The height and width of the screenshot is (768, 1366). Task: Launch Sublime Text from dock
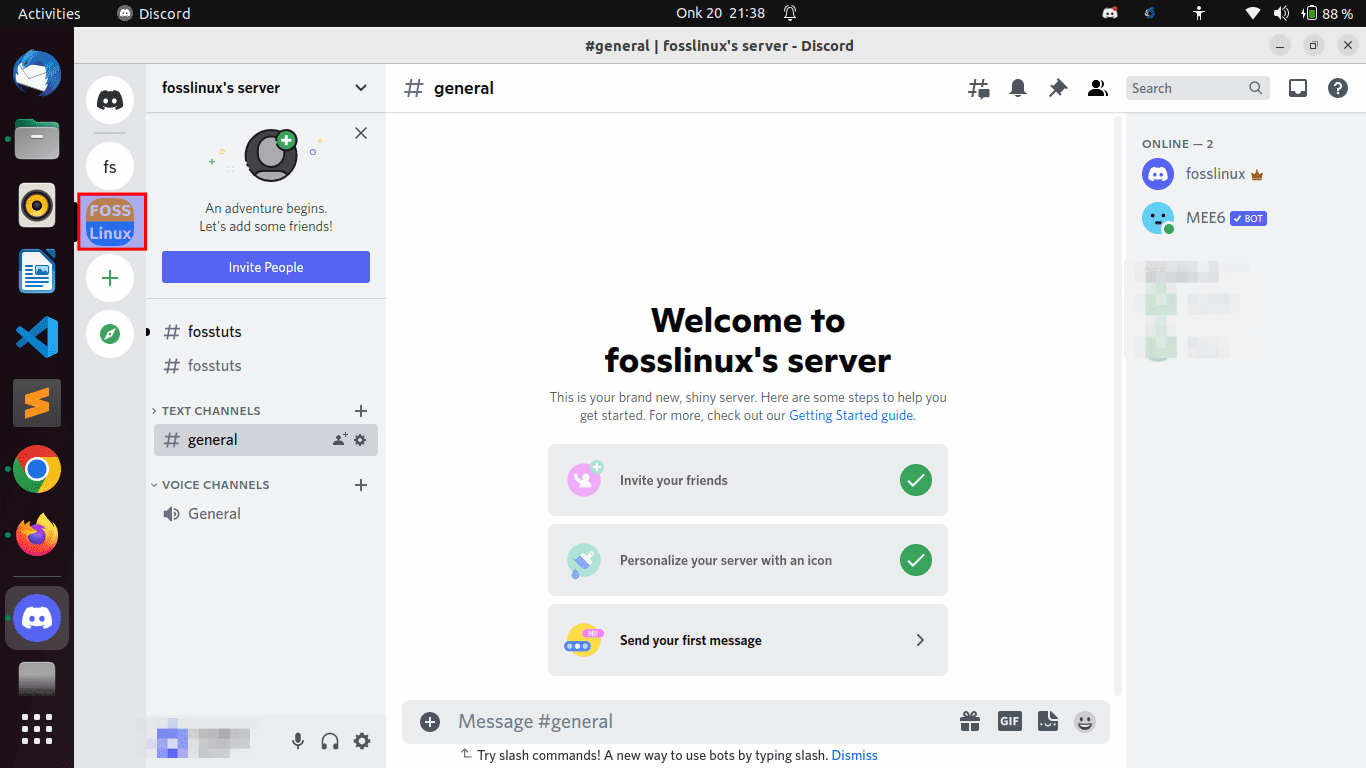[x=37, y=403]
